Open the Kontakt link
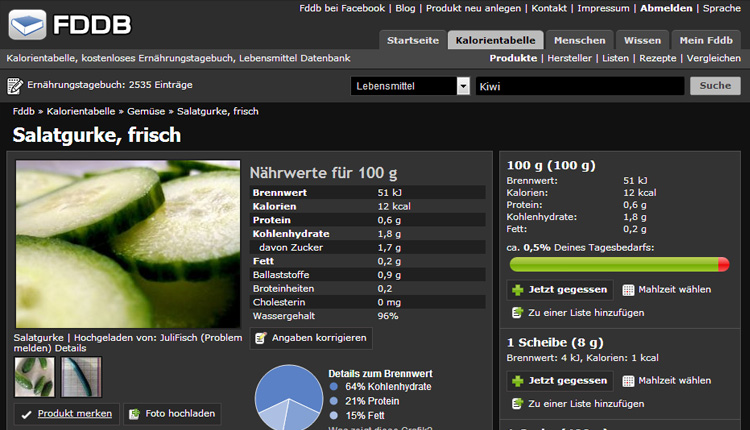This screenshot has width=750, height=430. 549,8
